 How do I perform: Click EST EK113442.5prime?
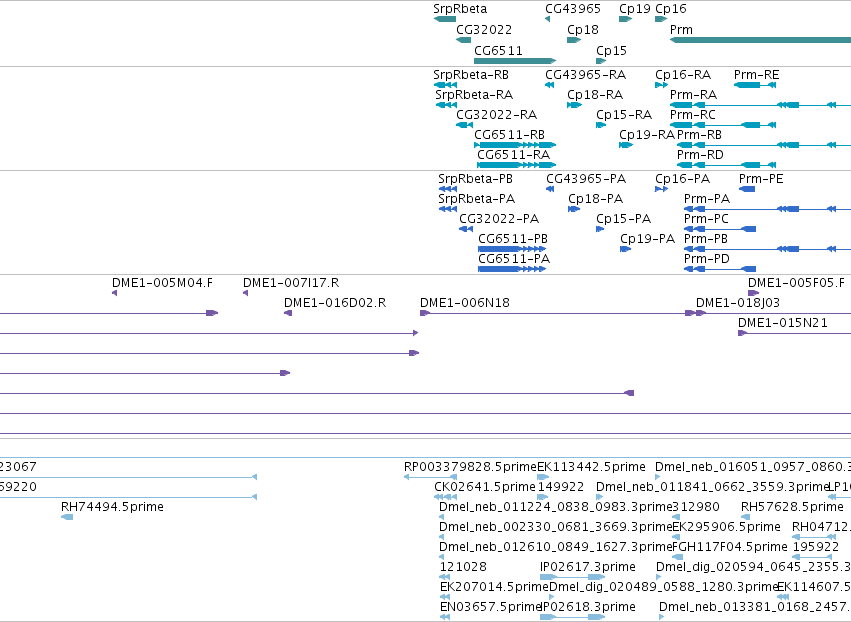tap(543, 477)
